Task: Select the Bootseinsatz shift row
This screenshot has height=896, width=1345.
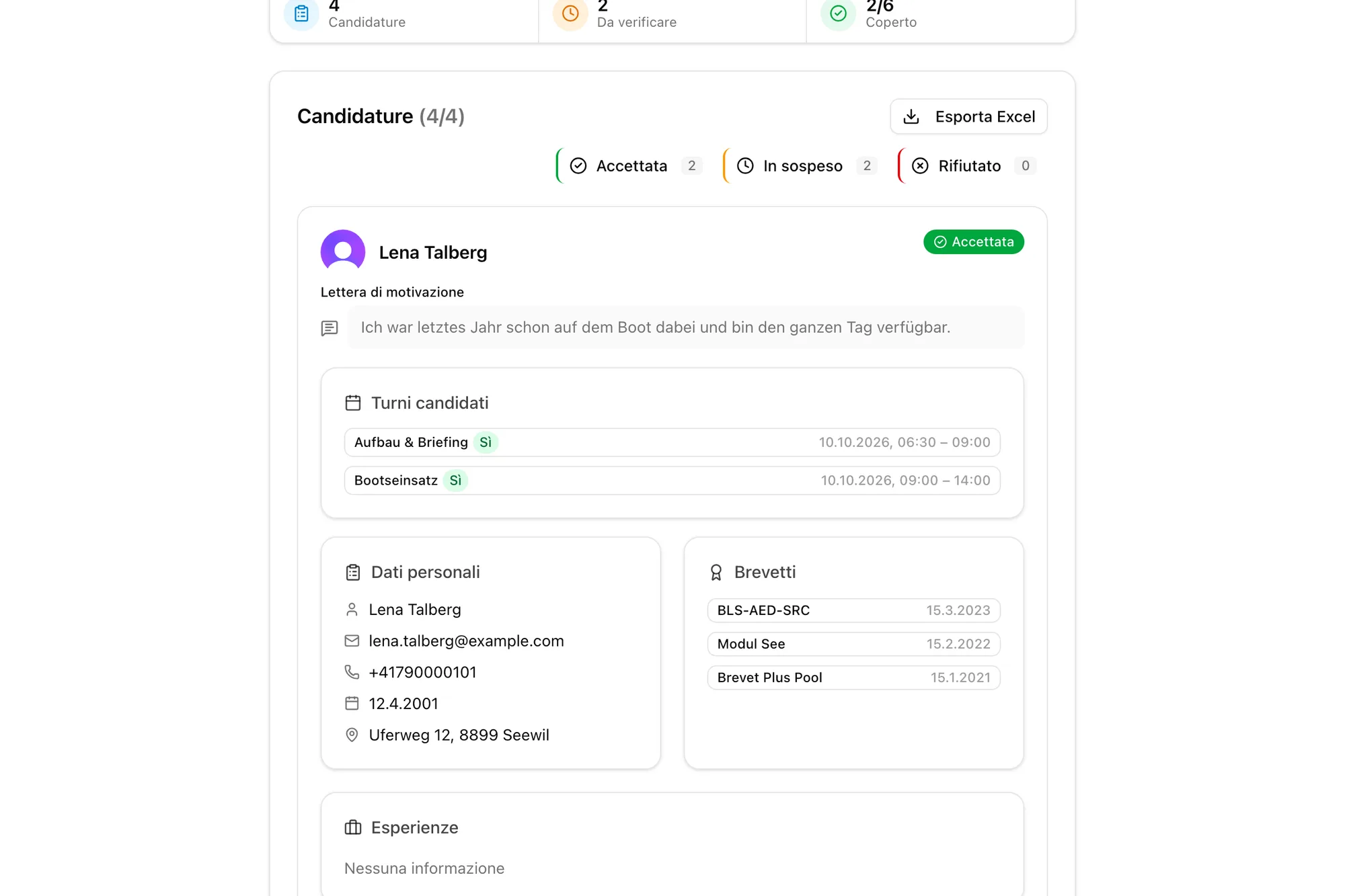Action: click(x=672, y=481)
